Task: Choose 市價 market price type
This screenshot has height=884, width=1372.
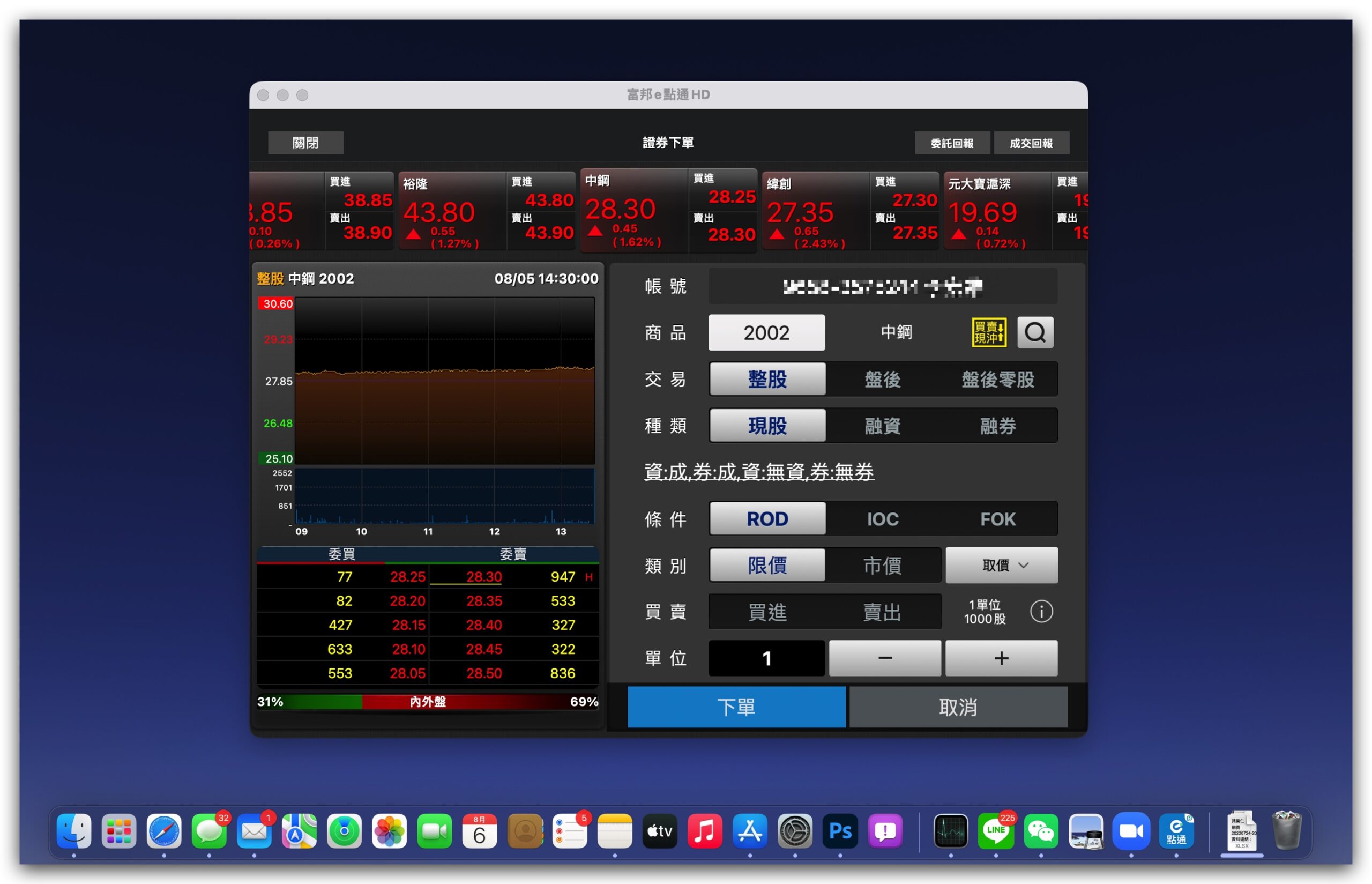Action: 883,566
